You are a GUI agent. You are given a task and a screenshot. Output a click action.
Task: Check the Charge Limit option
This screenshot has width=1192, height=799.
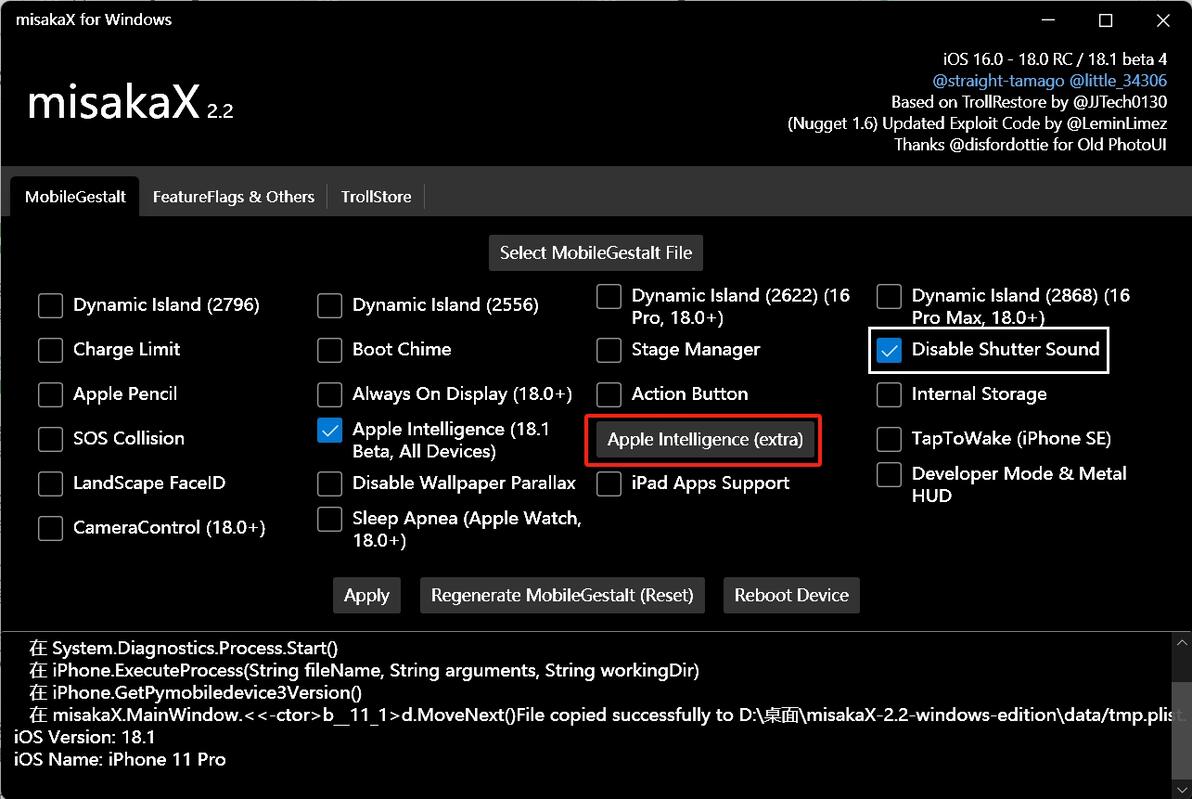51,350
